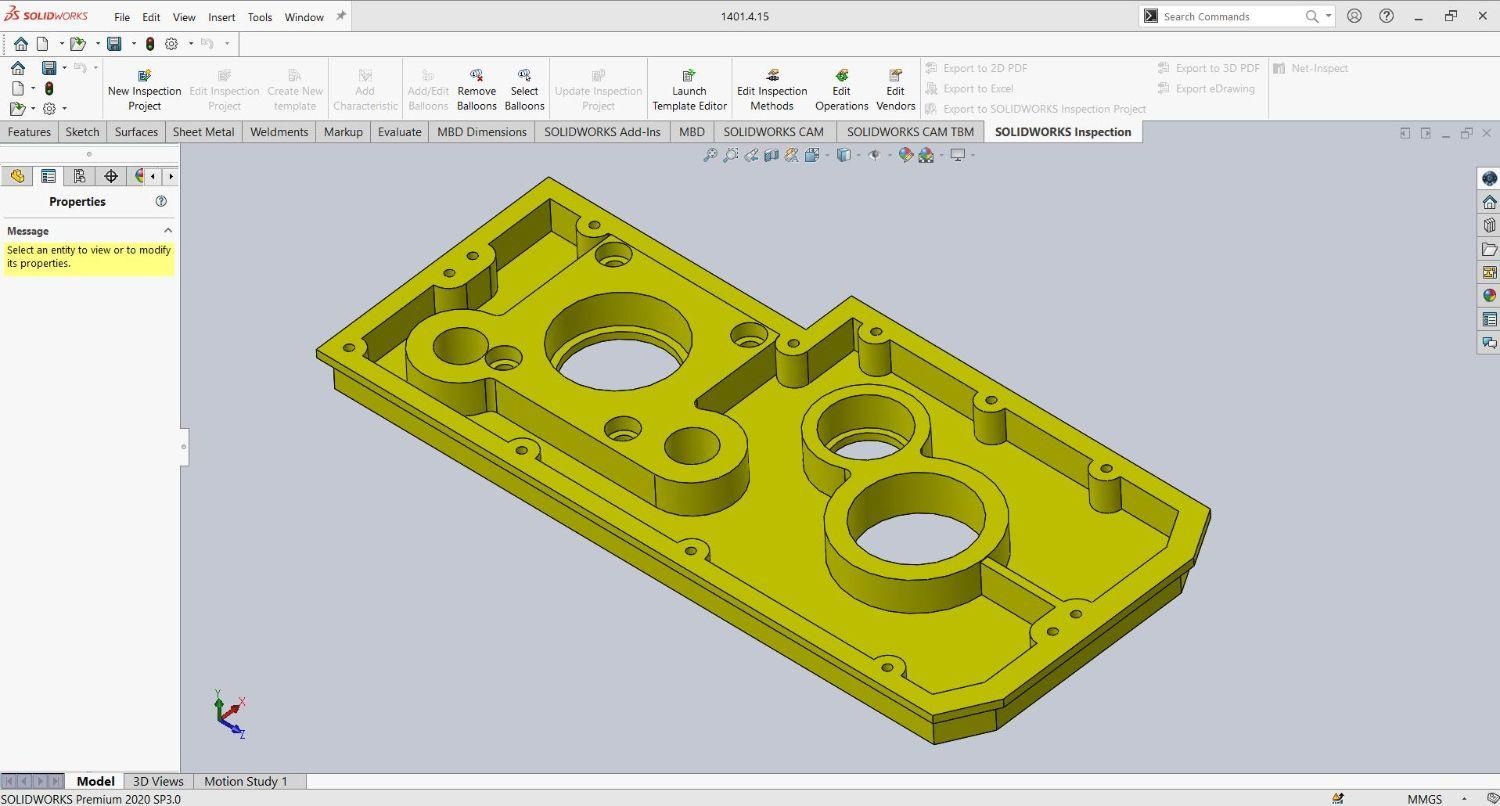Screen dimensions: 1500x806
Task: Click the Model tab at the bottom
Action: click(x=96, y=781)
